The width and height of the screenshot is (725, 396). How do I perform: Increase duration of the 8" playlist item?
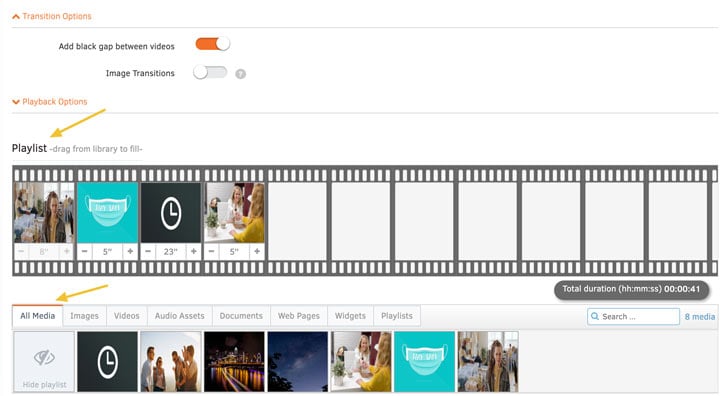pos(67,251)
